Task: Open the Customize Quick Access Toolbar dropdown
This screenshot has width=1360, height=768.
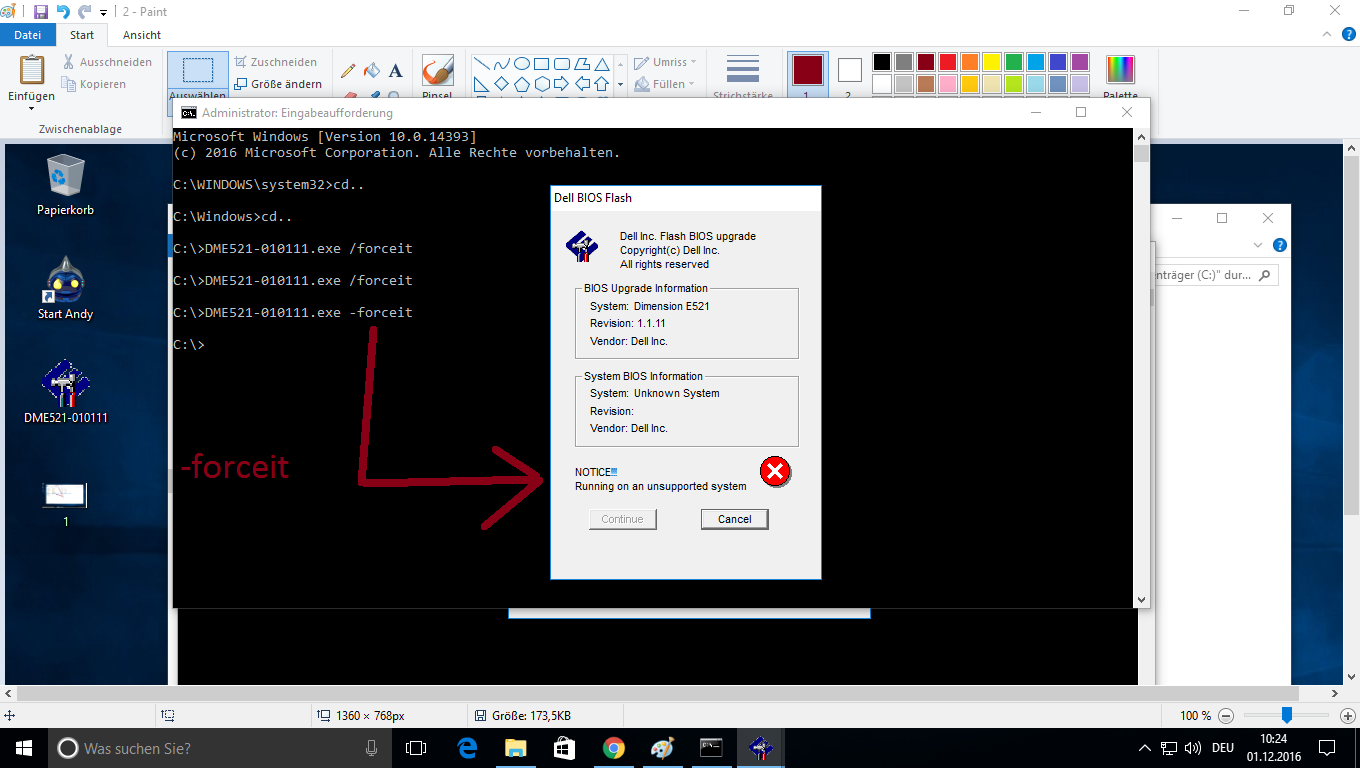Action: coord(103,13)
